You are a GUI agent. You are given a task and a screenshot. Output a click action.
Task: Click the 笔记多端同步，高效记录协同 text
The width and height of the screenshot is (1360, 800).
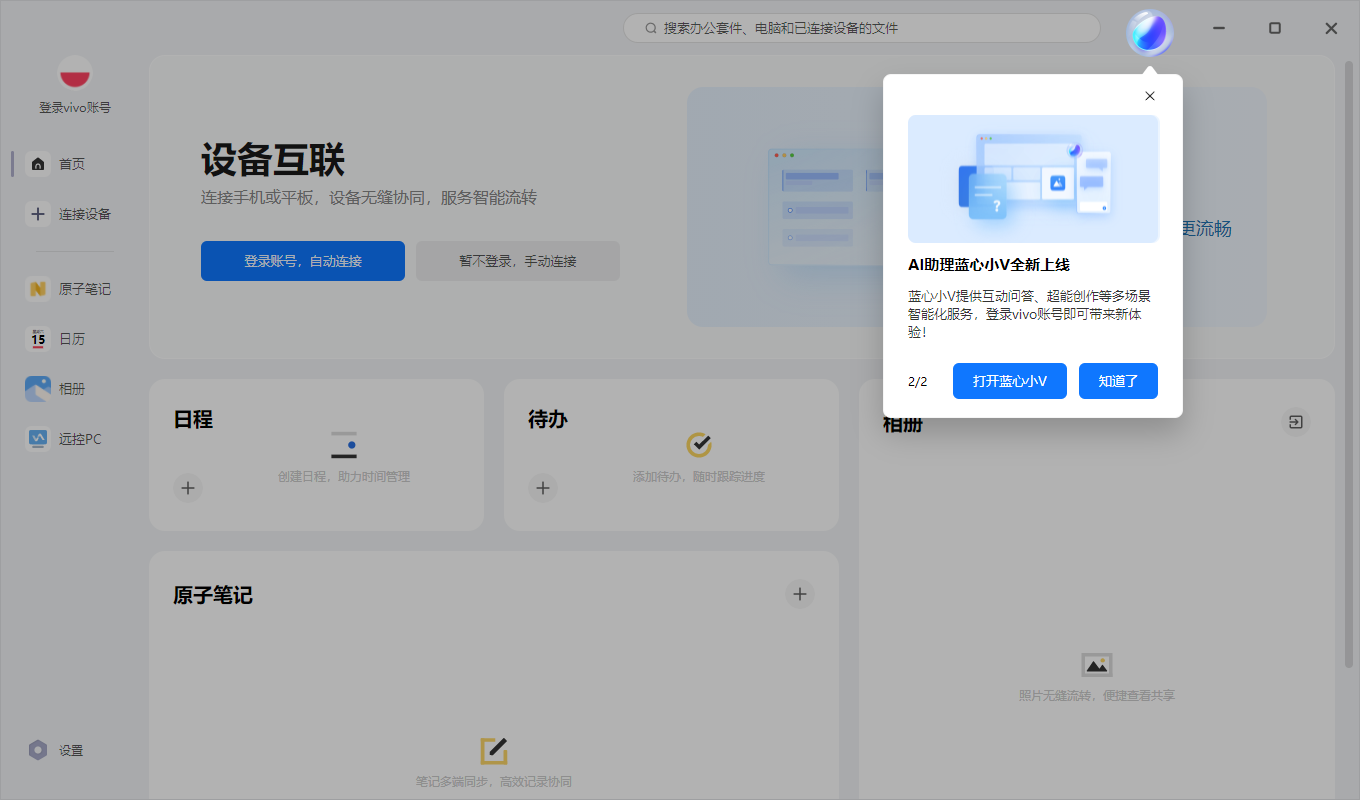494,782
